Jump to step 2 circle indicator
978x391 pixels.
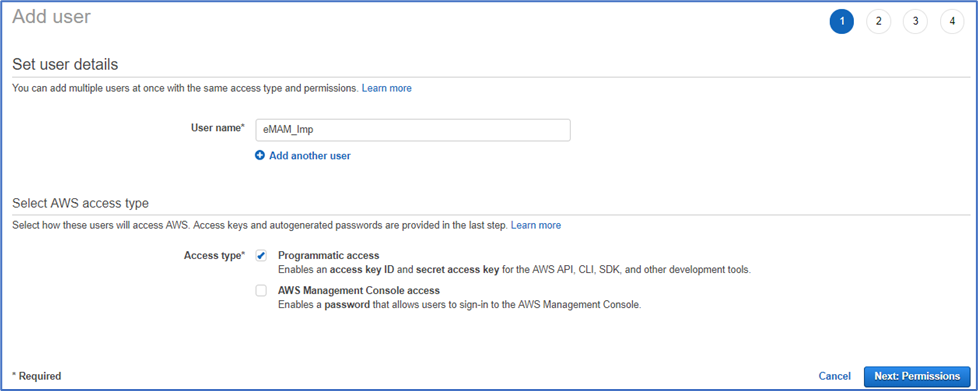(x=878, y=21)
